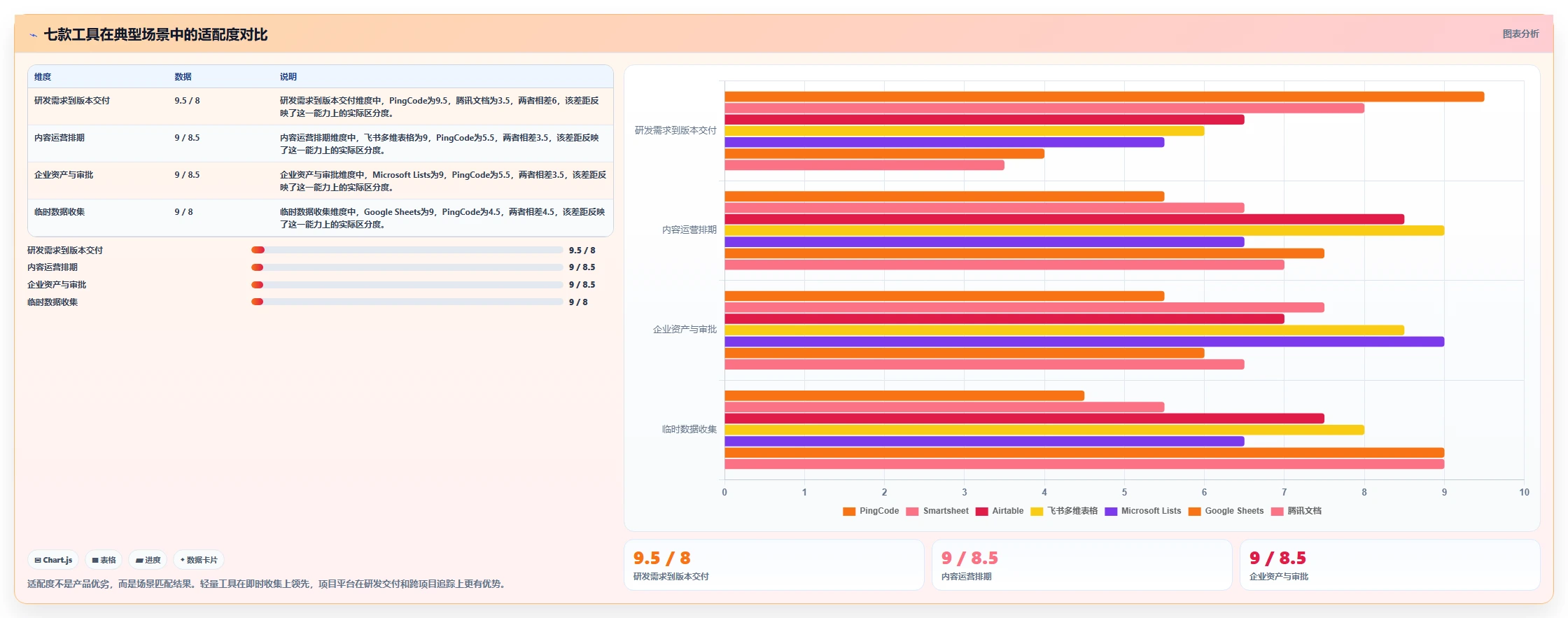Click the 9.5 / 8 value beside the progress bar

[x=582, y=251]
